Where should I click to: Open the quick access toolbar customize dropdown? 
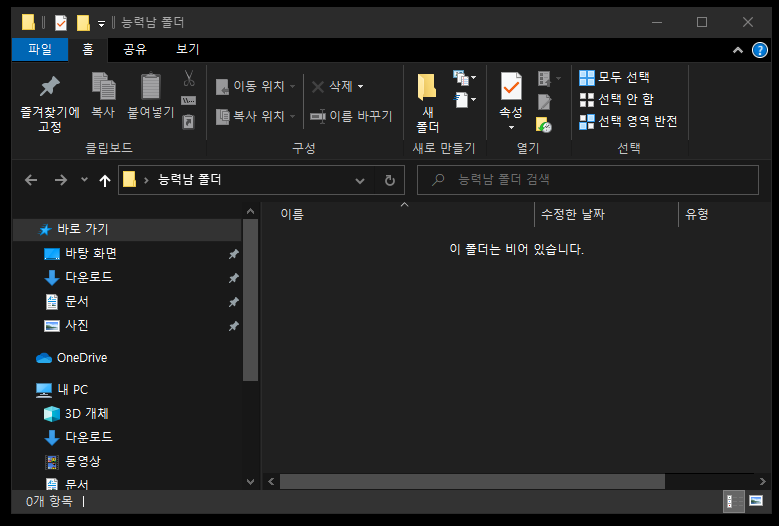[x=101, y=23]
